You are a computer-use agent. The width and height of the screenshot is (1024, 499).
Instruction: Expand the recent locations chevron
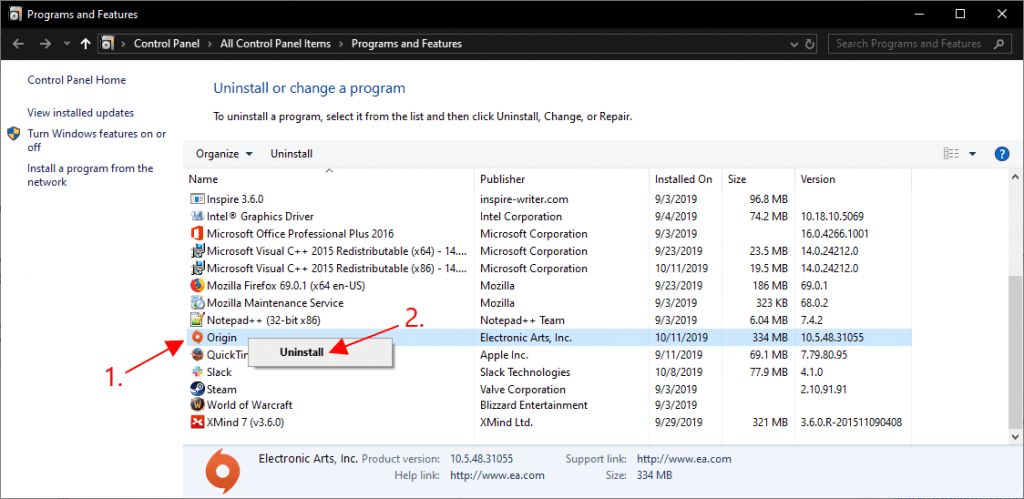click(x=67, y=44)
